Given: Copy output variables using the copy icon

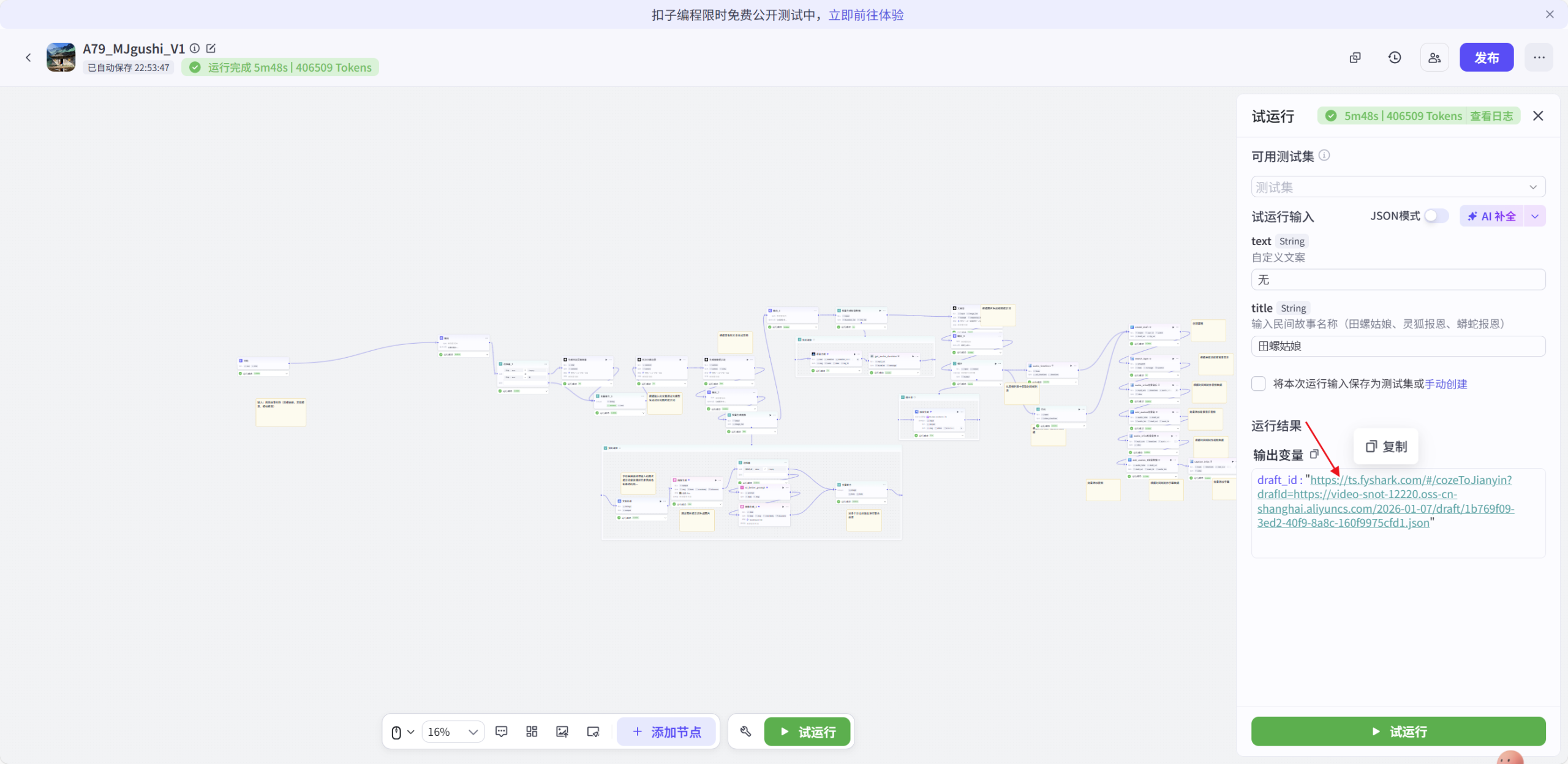Looking at the screenshot, I should coord(1314,455).
